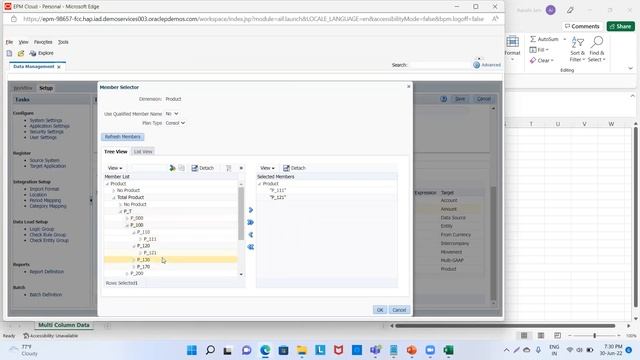The width and height of the screenshot is (640, 360).
Task: Click the new document toolbar icon
Action: coord(9,53)
